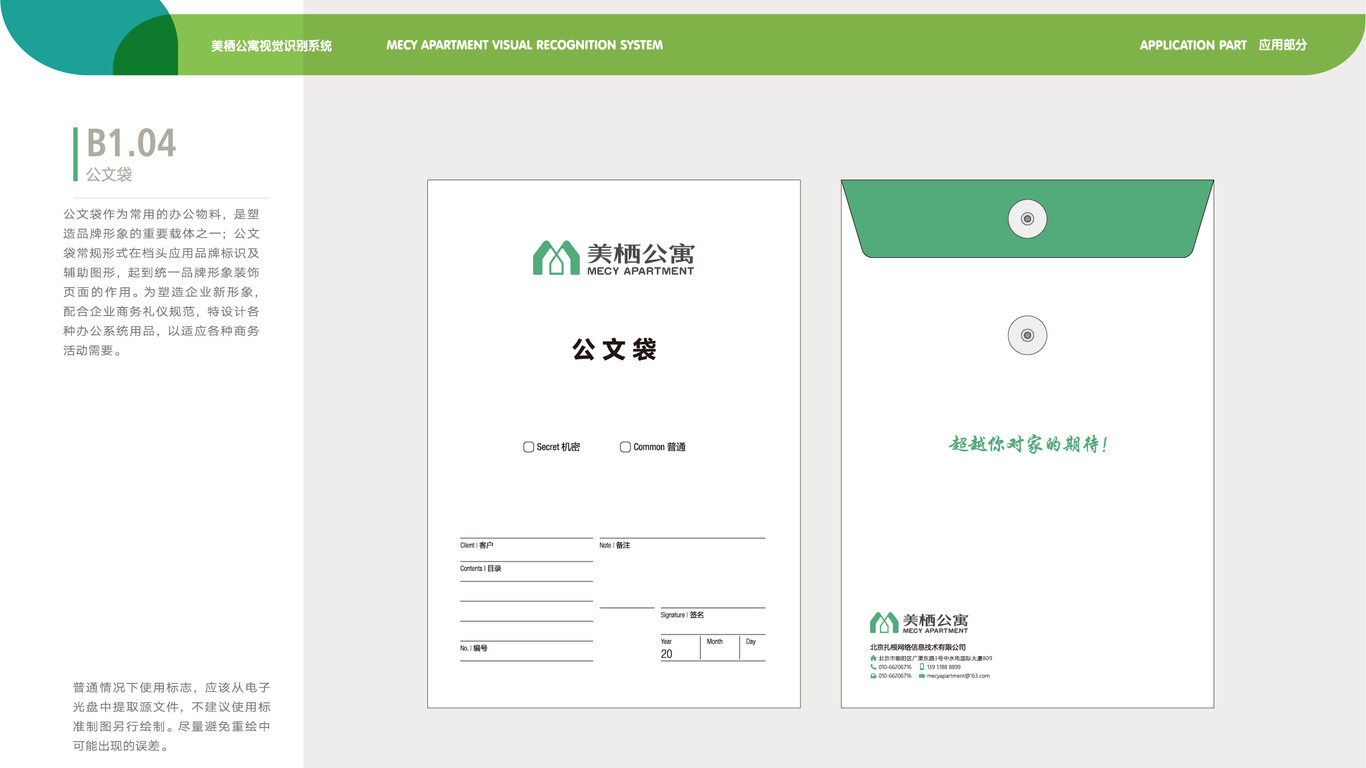Click the lower string button on envelope body

click(x=1027, y=335)
